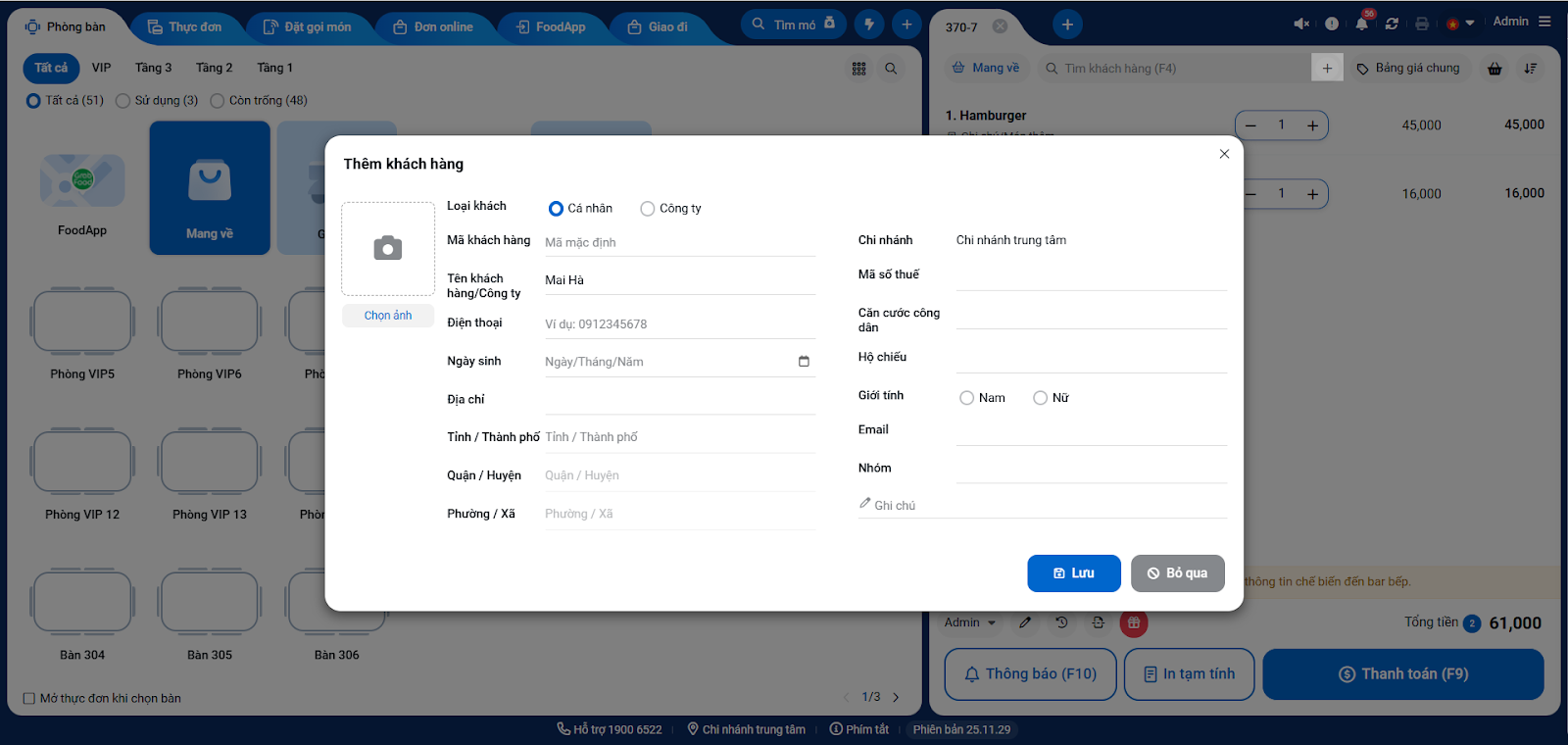Switch to the Giao đi tab
The height and width of the screenshot is (745, 1568).
coord(658,27)
